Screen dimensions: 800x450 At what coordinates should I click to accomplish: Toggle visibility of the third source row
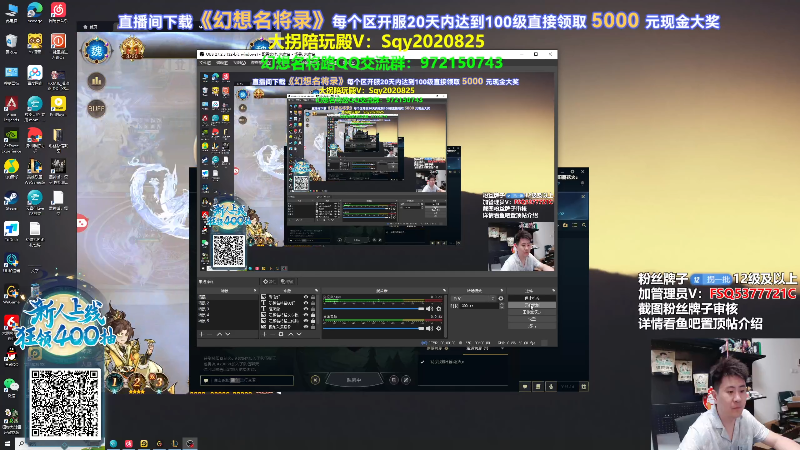point(306,309)
